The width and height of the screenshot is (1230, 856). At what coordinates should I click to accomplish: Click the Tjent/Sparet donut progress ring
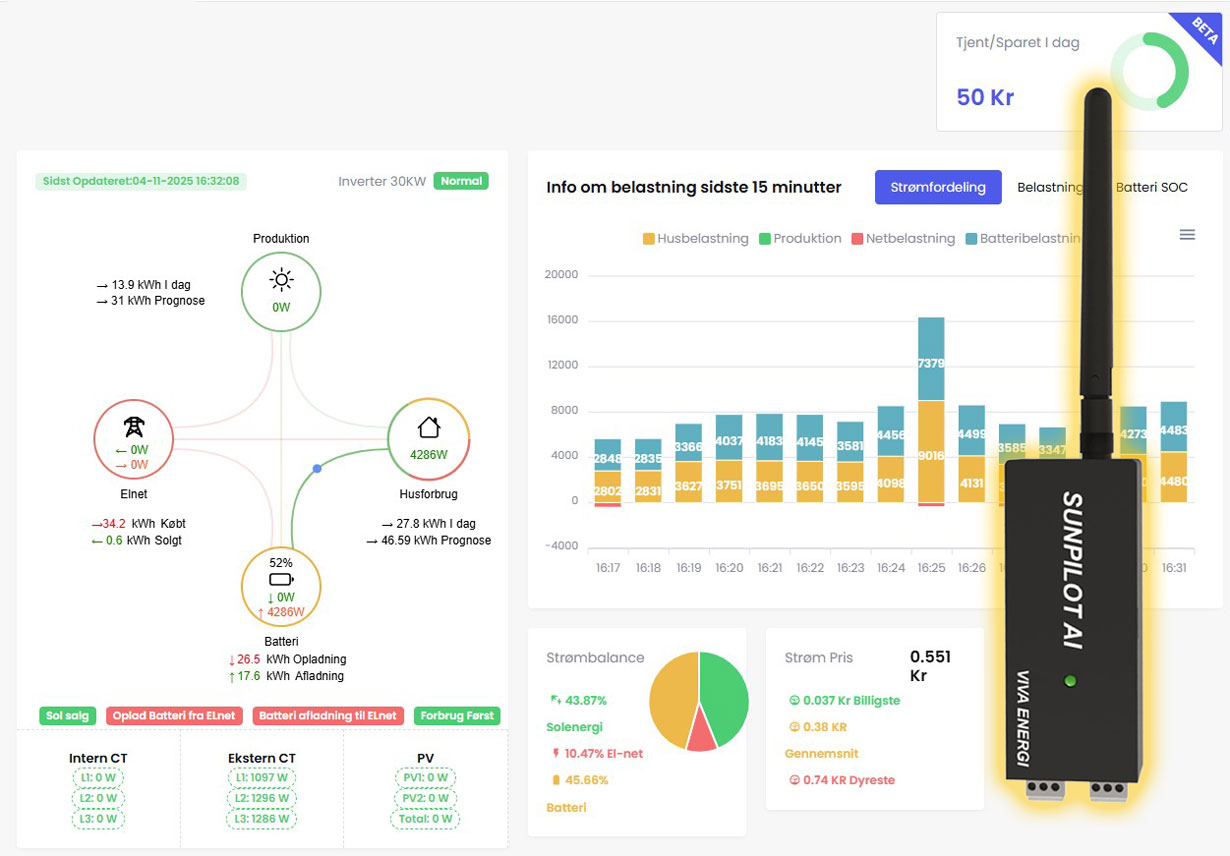(x=1148, y=72)
